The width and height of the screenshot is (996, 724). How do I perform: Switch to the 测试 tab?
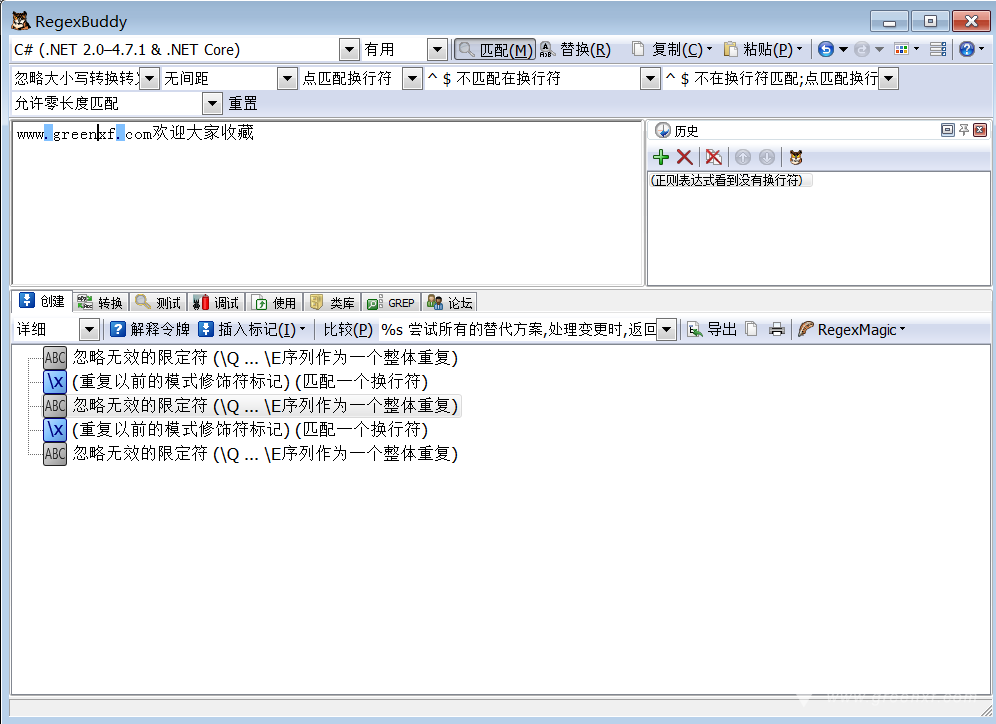[158, 303]
